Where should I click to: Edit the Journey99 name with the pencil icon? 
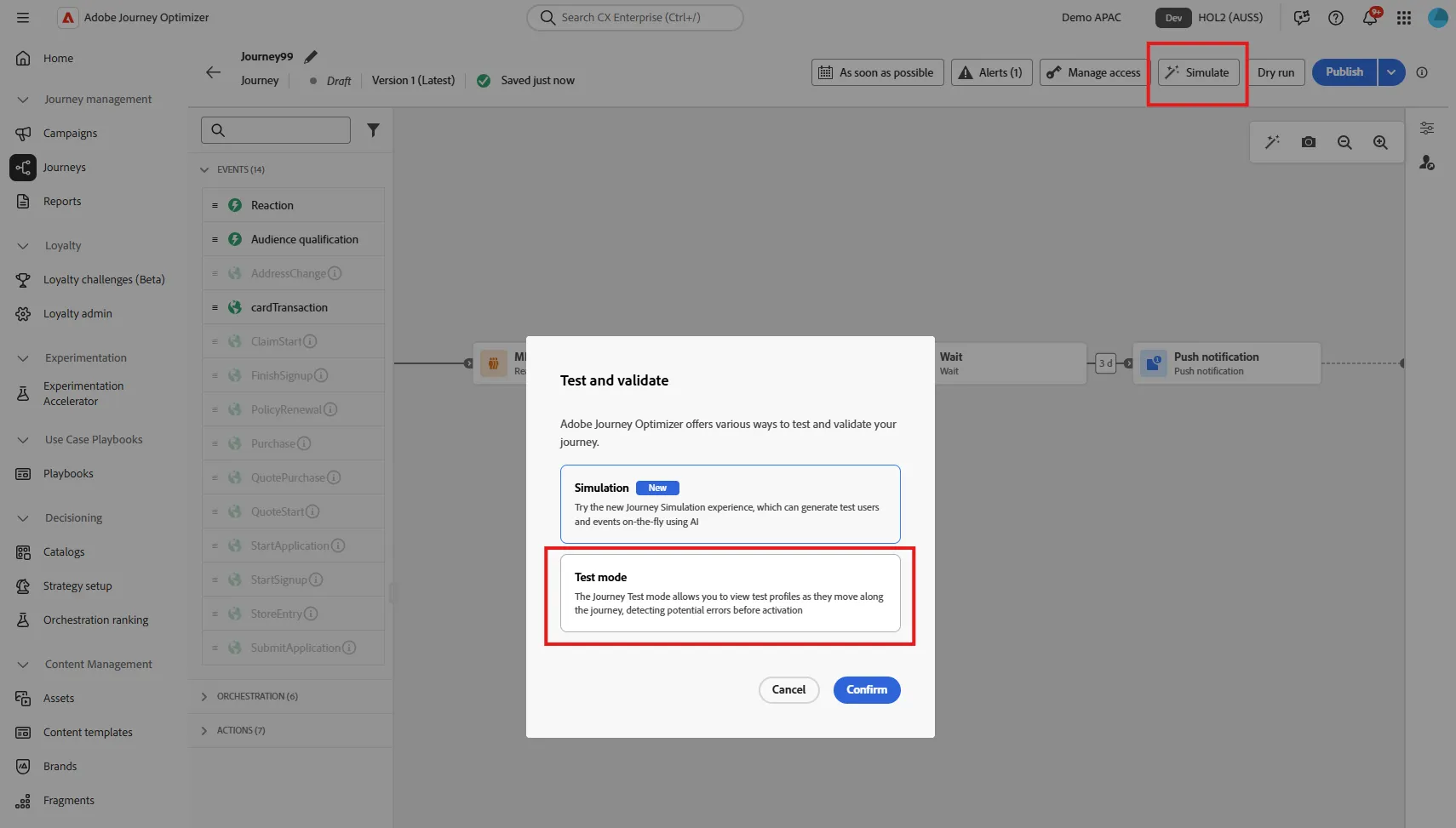pos(311,56)
